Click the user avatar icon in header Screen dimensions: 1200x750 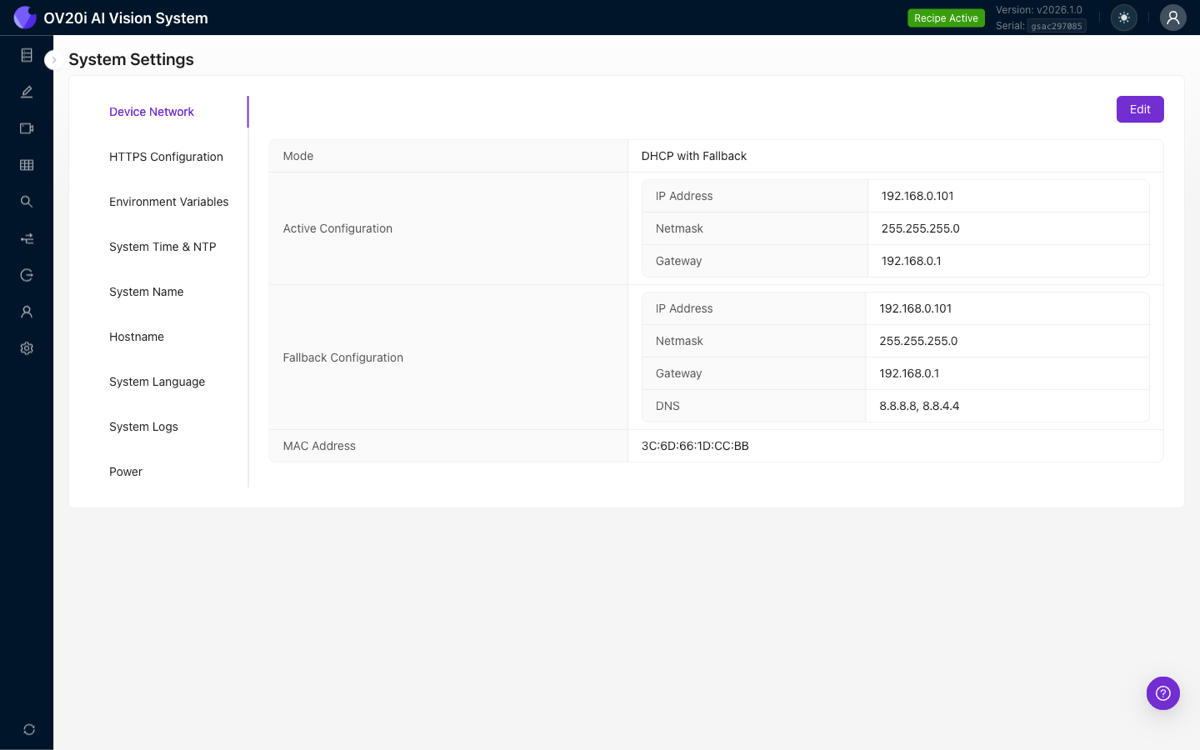tap(1173, 18)
